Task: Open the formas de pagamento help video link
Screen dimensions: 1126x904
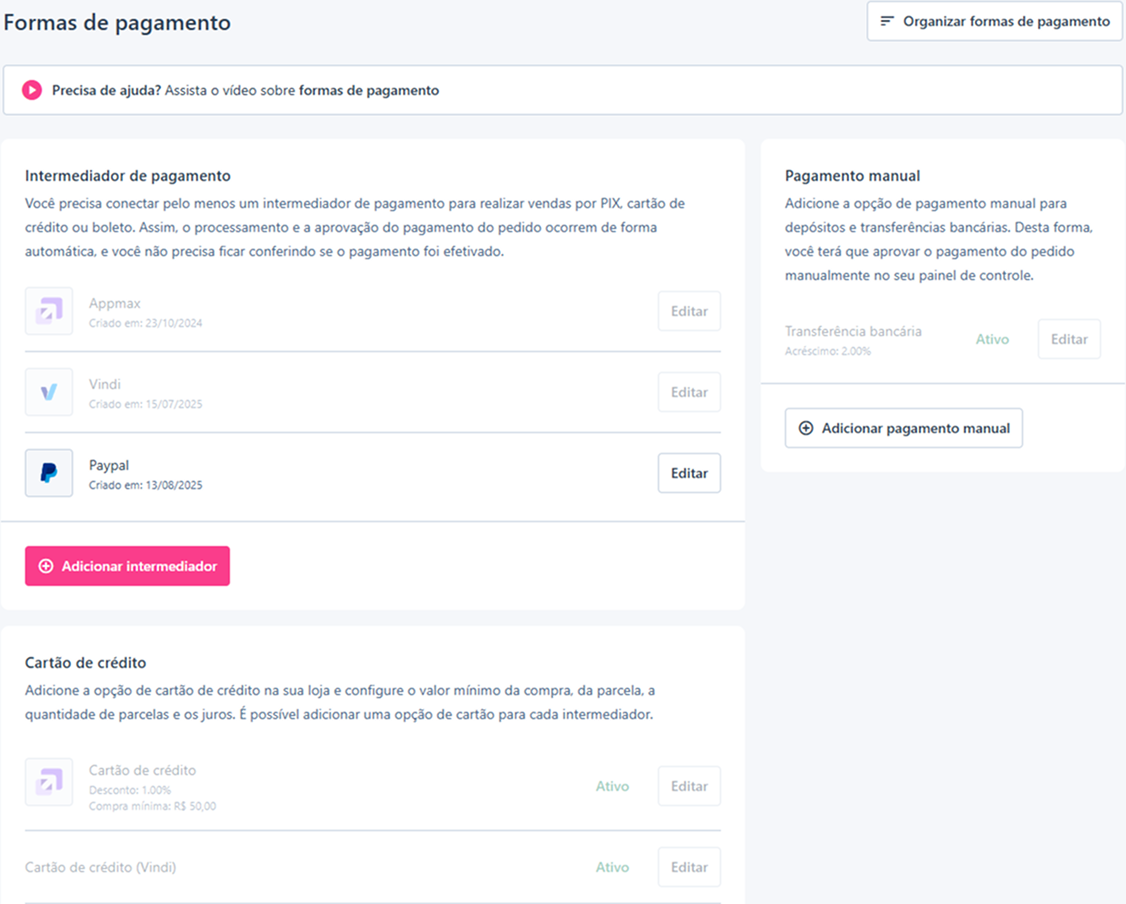Action: (368, 90)
